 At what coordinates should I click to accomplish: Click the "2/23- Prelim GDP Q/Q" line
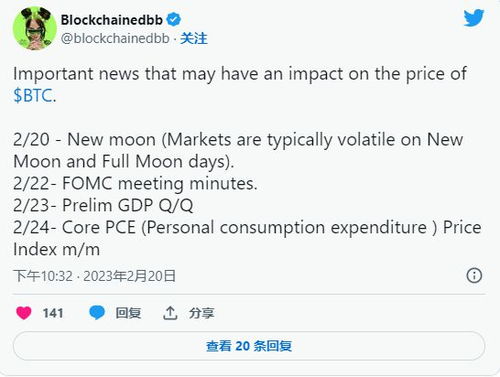tap(103, 205)
